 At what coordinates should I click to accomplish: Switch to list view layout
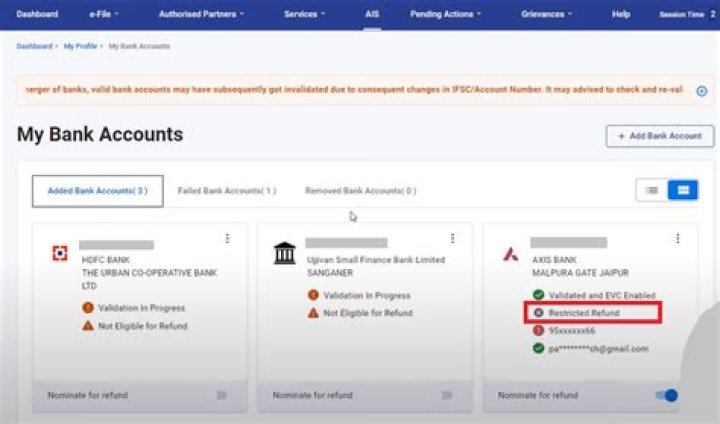tap(652, 190)
